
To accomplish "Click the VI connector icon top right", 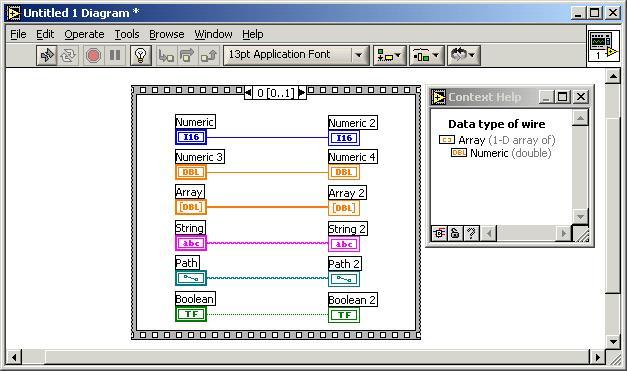I will click(603, 46).
